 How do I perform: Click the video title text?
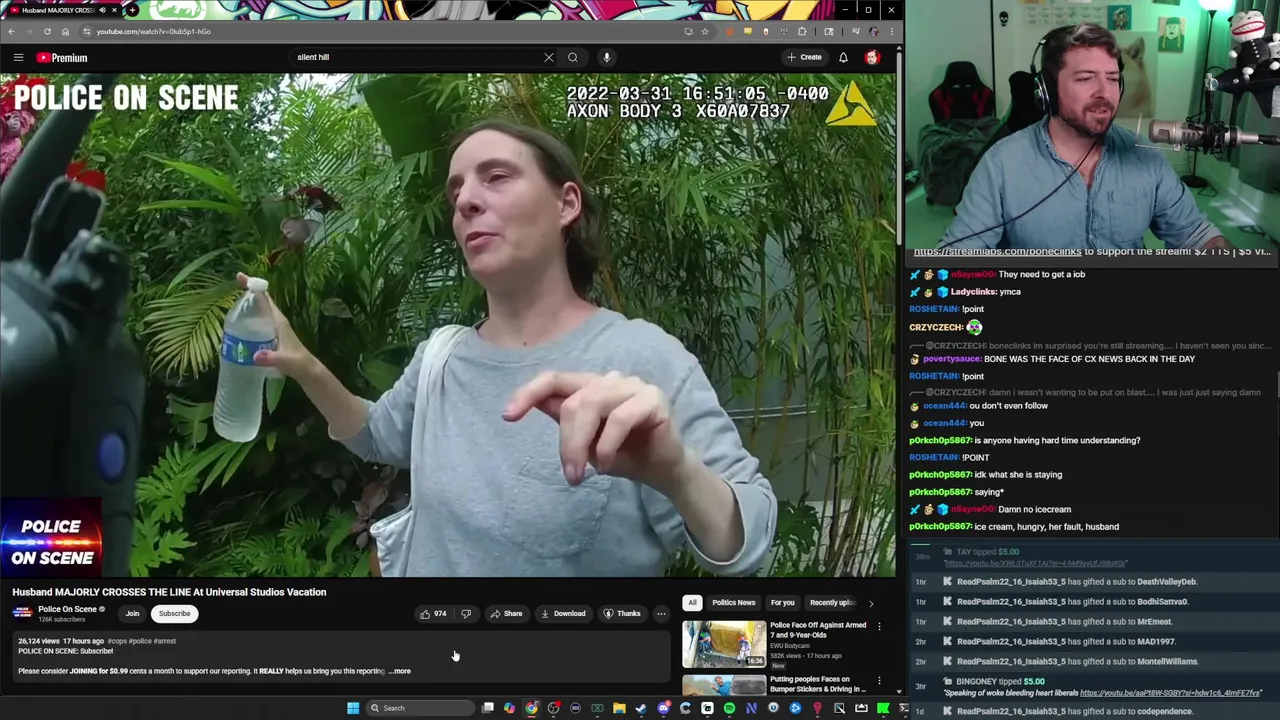[169, 592]
